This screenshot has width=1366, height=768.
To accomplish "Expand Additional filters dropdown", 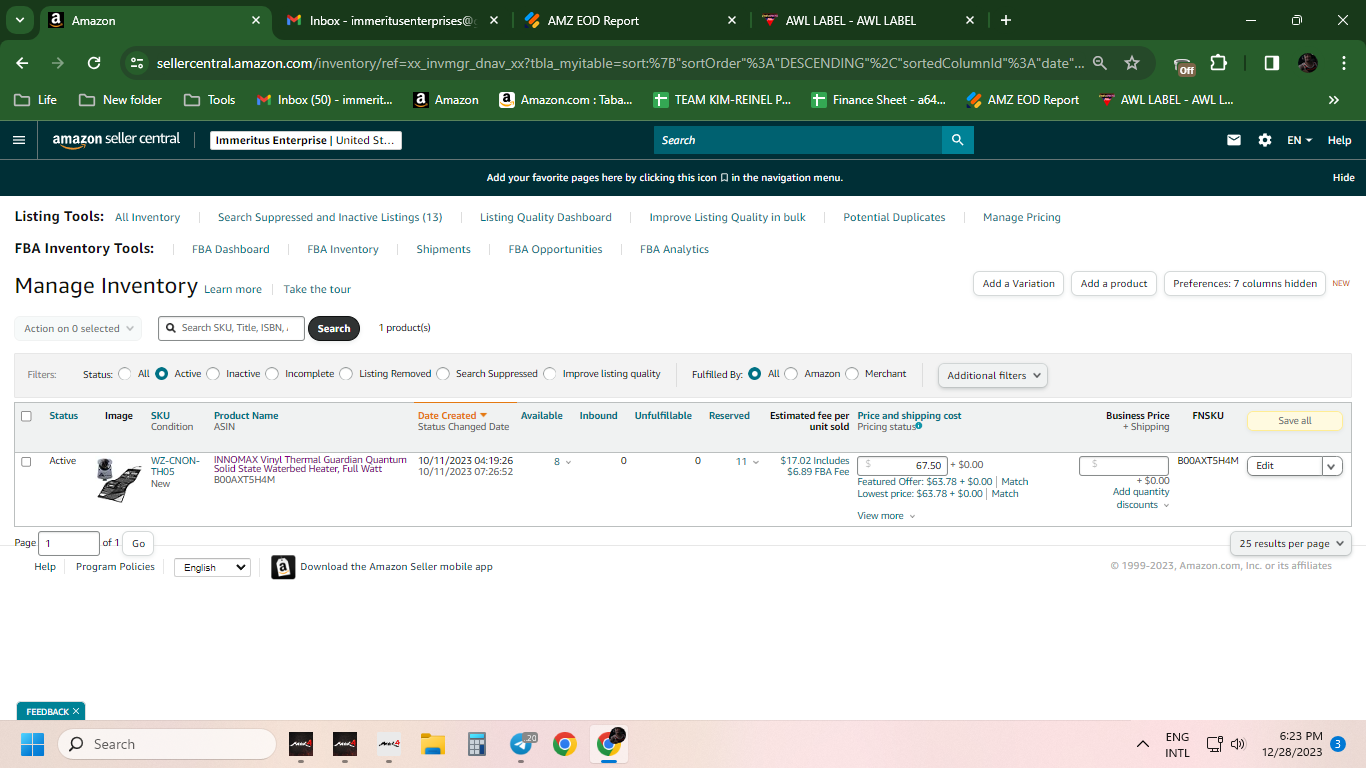I will pyautogui.click(x=993, y=375).
